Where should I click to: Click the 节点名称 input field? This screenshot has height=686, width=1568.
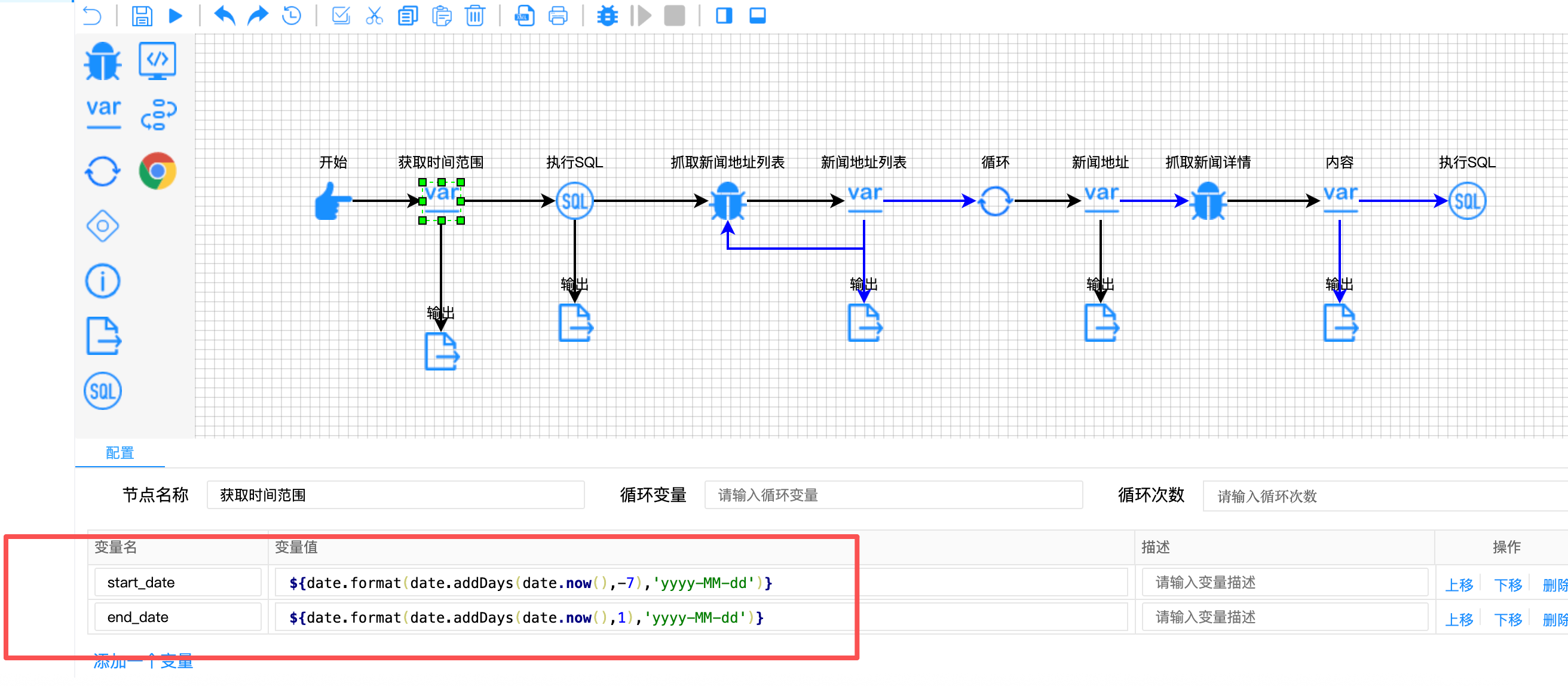coord(396,495)
